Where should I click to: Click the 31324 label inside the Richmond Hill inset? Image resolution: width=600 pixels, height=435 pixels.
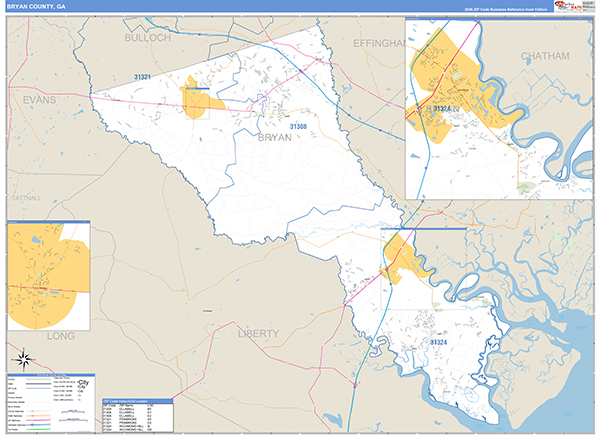[x=442, y=109]
